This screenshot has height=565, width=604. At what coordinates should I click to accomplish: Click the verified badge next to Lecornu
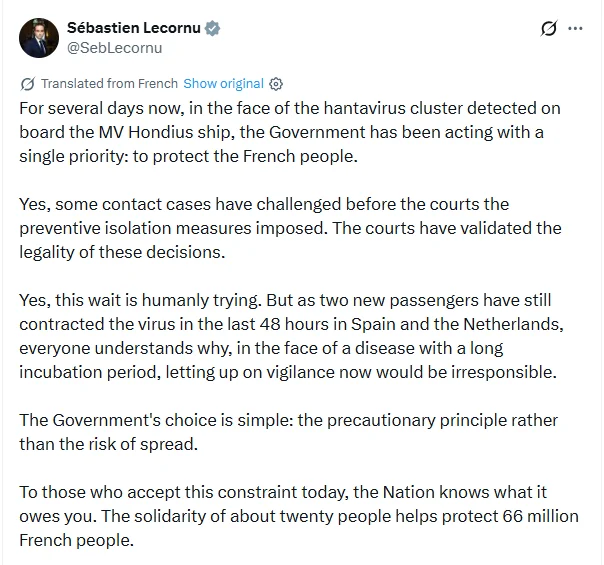click(x=212, y=28)
